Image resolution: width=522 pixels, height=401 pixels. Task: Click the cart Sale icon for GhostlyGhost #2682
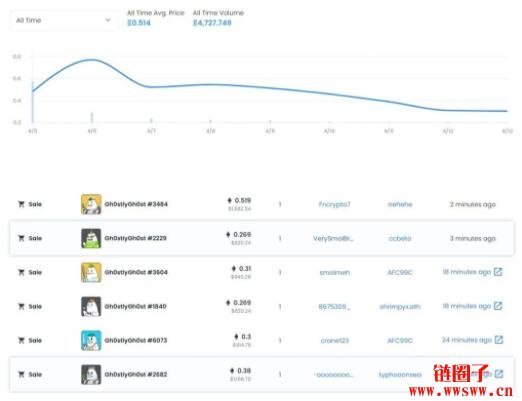pyautogui.click(x=21, y=374)
